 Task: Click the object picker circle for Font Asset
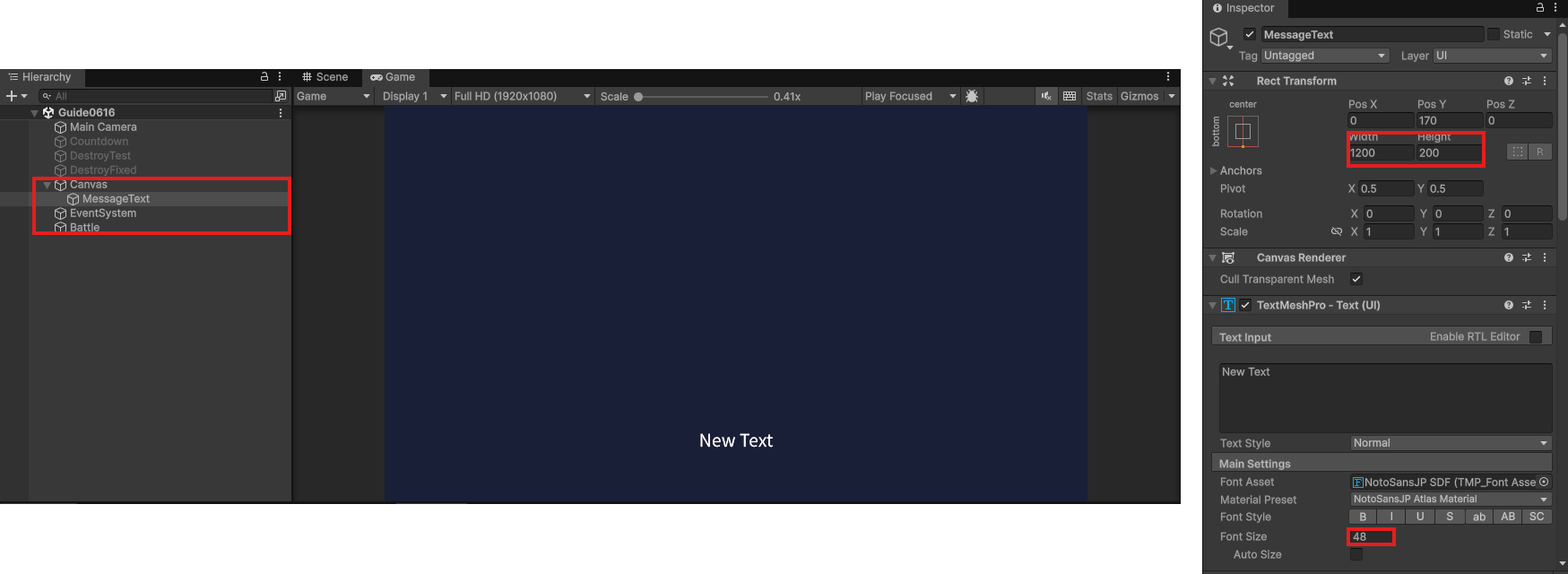coord(1544,482)
